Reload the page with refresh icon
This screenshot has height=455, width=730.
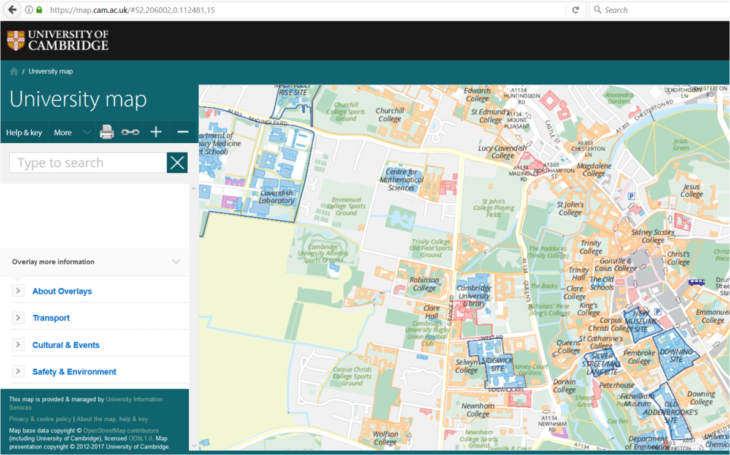(575, 10)
